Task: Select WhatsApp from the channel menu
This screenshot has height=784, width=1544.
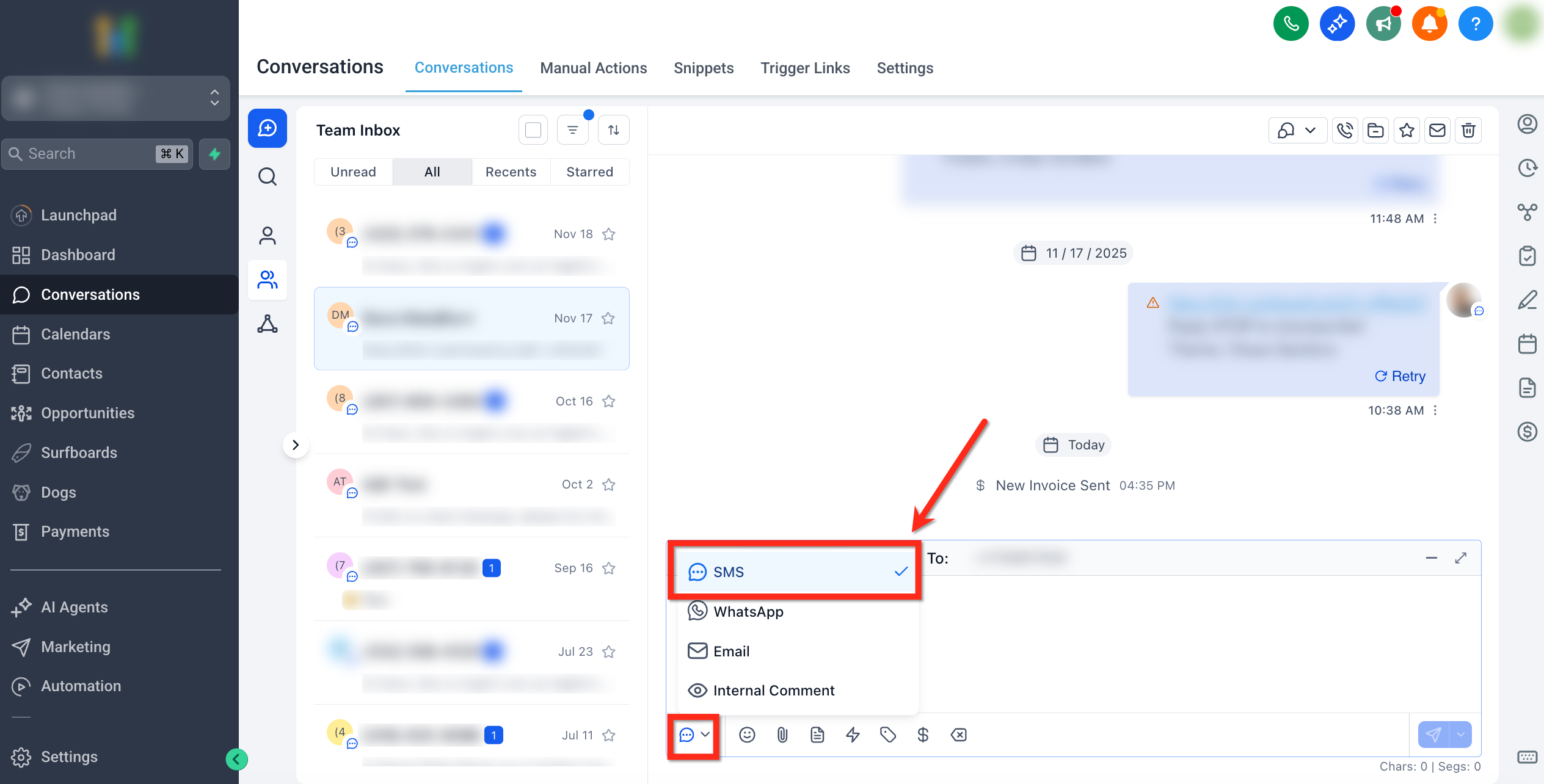Action: click(x=748, y=612)
